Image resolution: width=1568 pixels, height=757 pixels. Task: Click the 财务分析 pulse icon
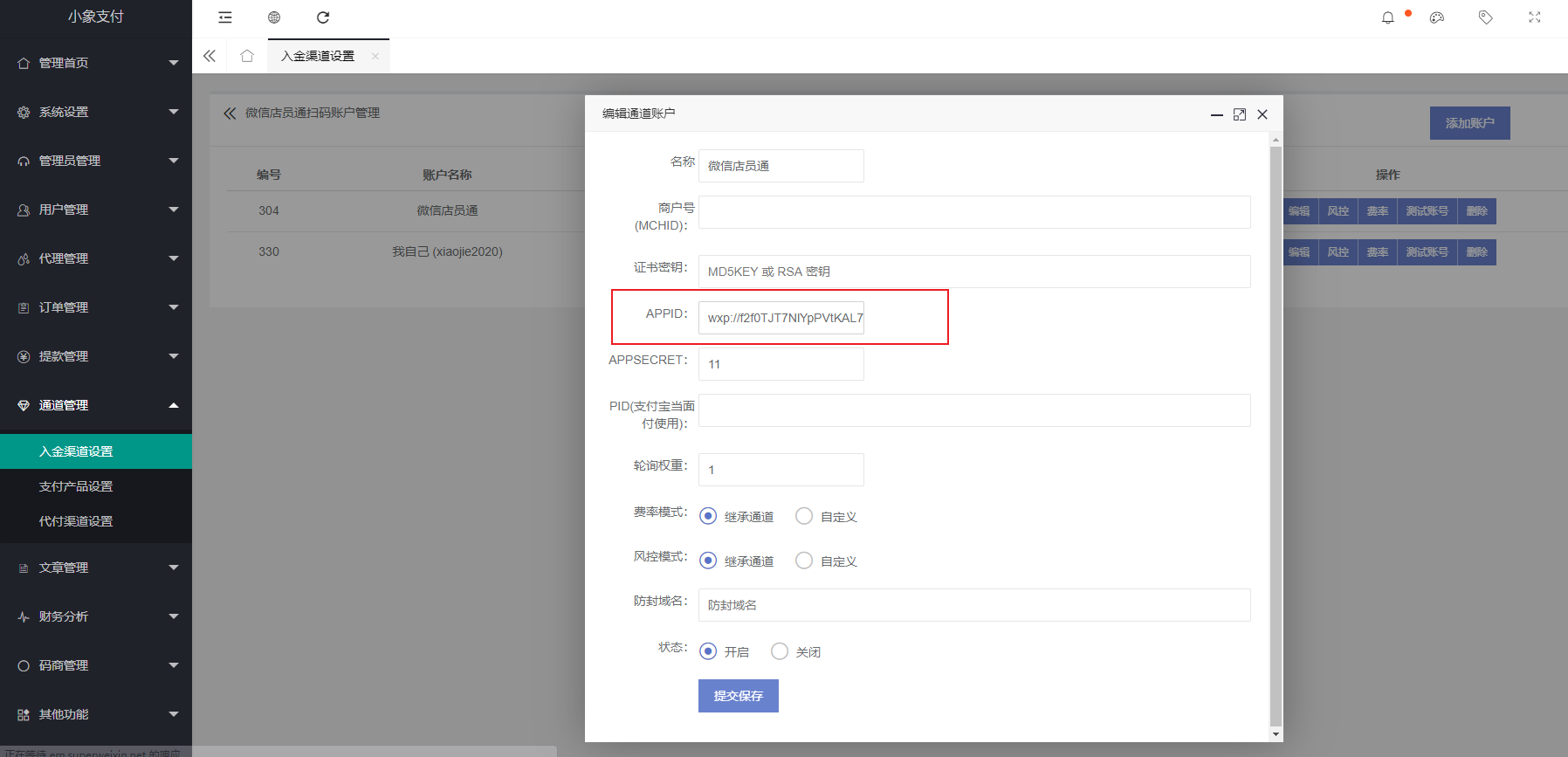click(24, 616)
